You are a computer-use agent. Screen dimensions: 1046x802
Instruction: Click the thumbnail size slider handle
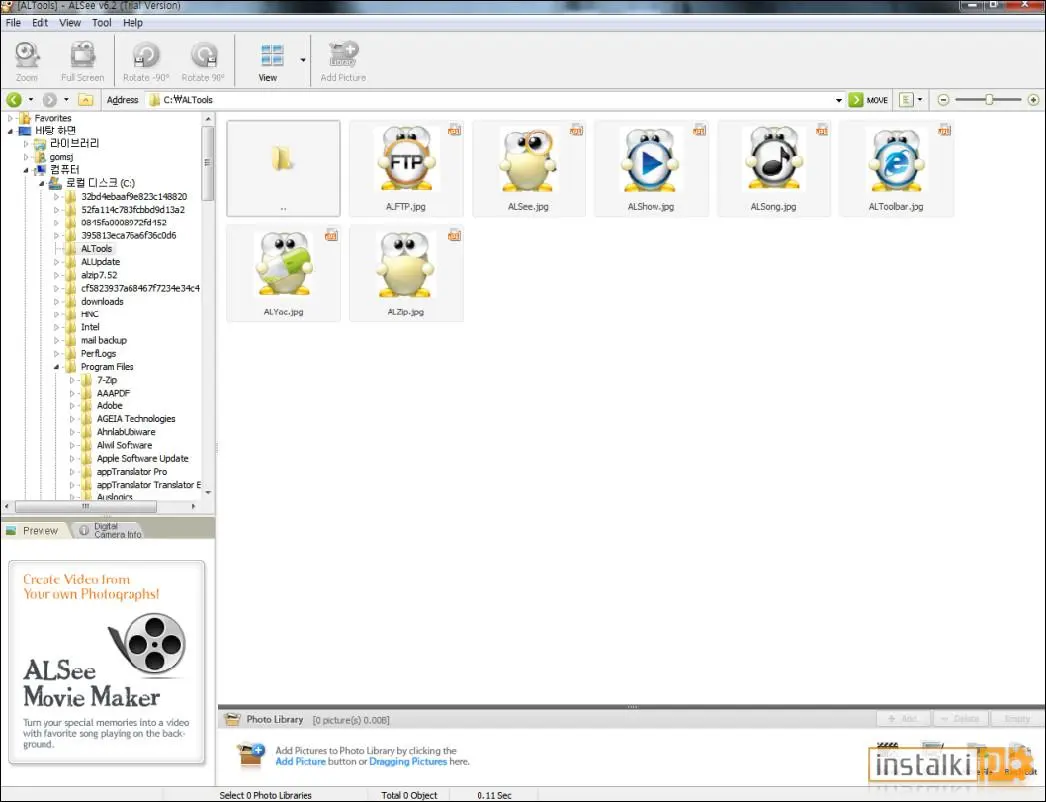click(x=989, y=100)
